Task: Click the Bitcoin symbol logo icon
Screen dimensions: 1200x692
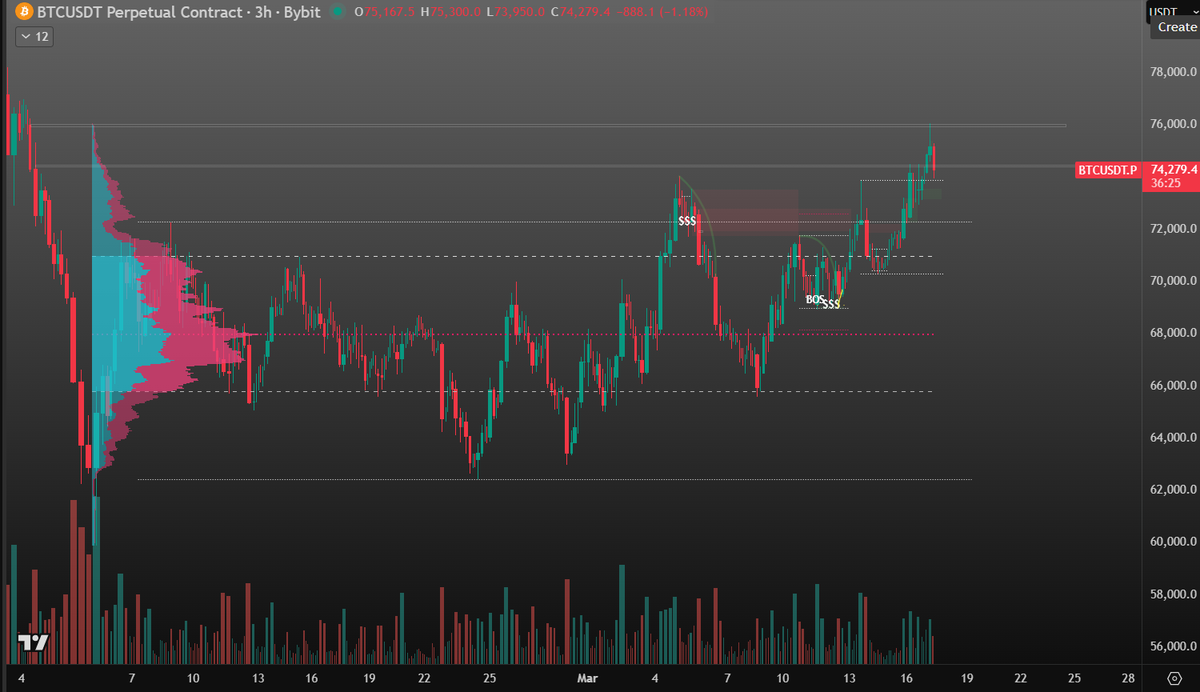Action: pyautogui.click(x=25, y=12)
